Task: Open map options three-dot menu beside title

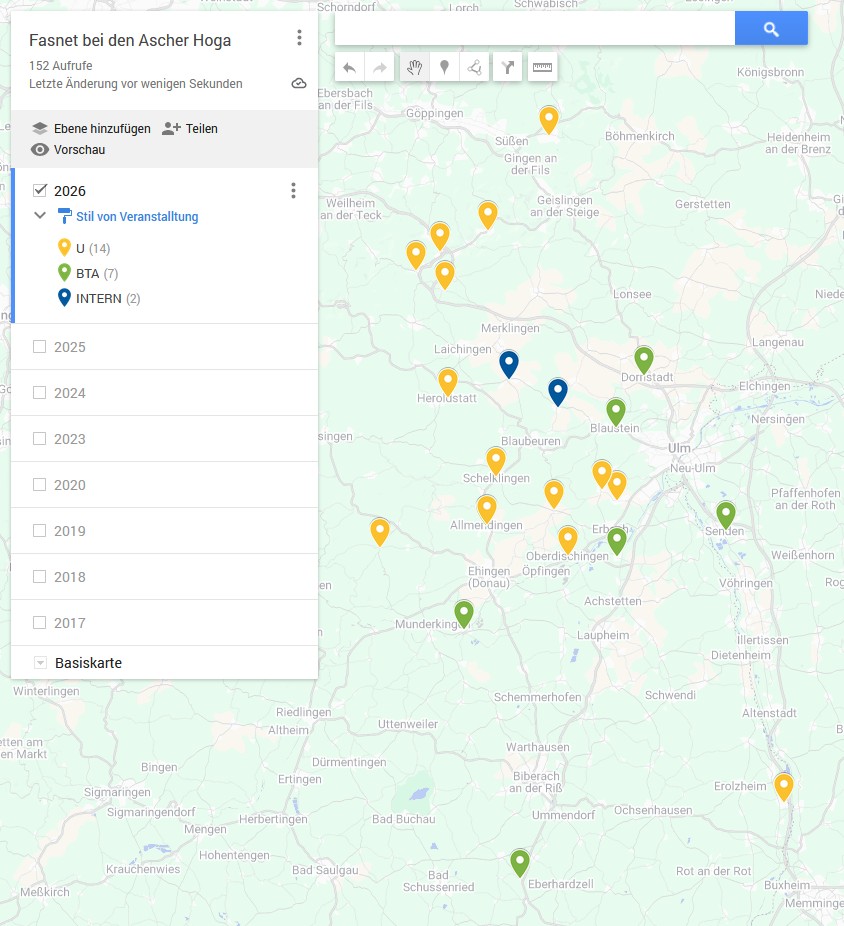Action: pos(299,39)
